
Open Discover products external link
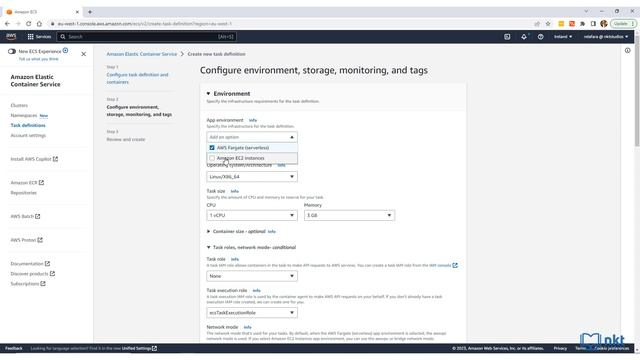[33, 274]
